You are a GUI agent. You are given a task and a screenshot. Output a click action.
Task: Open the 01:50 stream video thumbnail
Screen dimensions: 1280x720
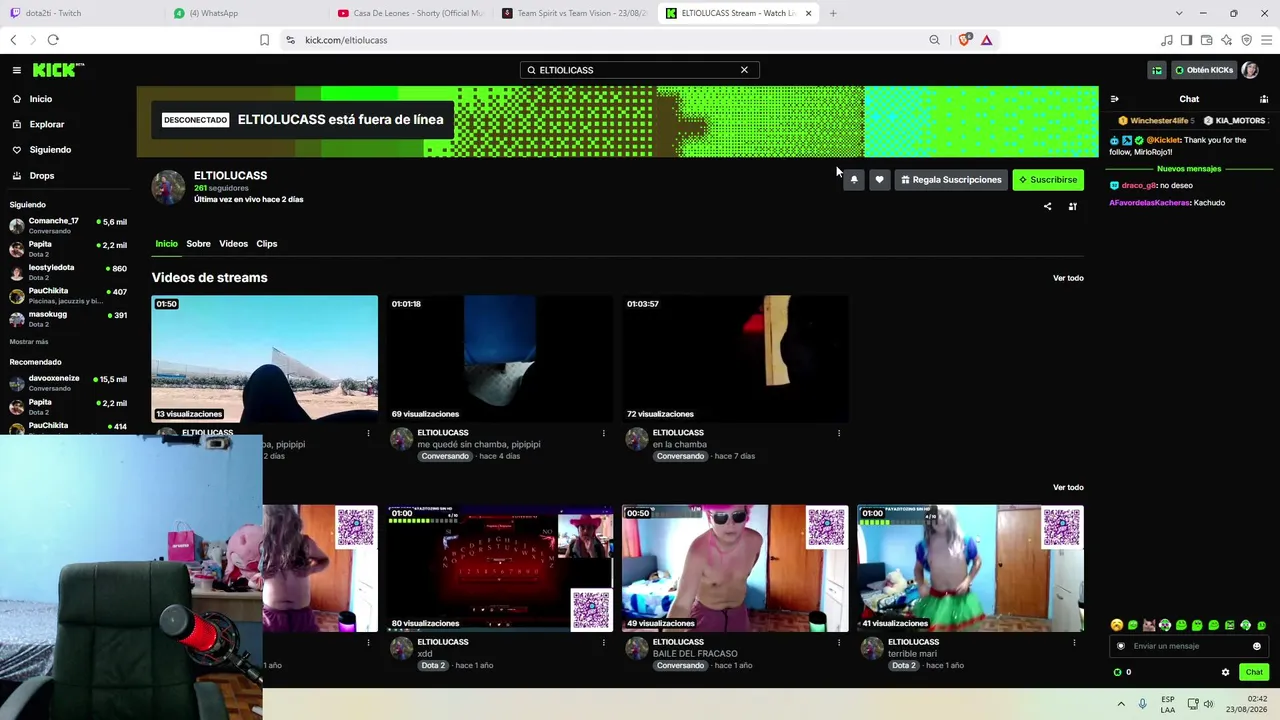(265, 358)
